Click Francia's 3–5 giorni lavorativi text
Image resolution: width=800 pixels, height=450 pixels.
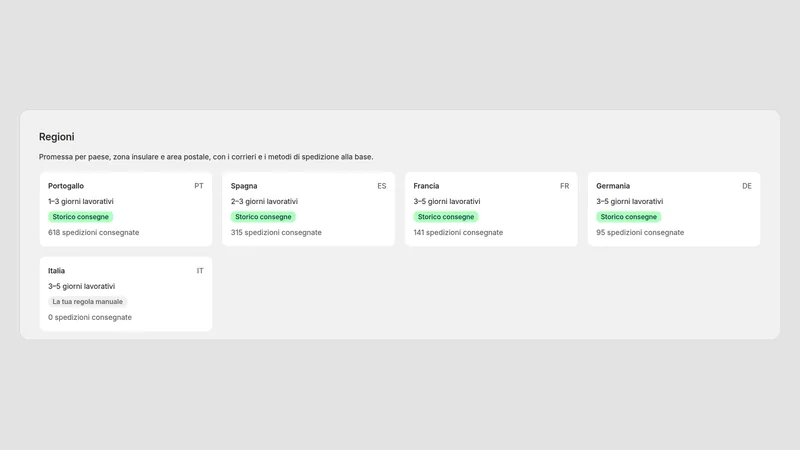click(447, 202)
